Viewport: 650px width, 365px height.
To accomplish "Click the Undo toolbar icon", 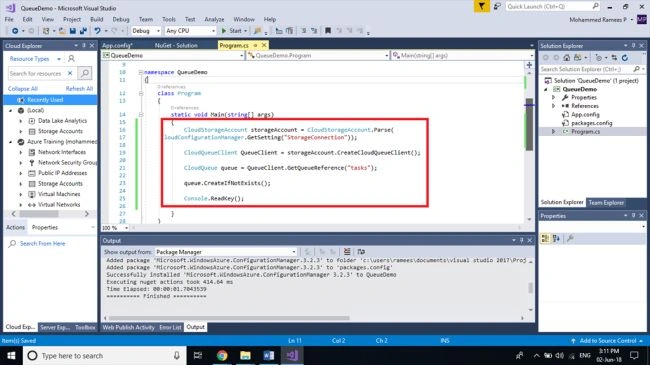I will coord(97,31).
